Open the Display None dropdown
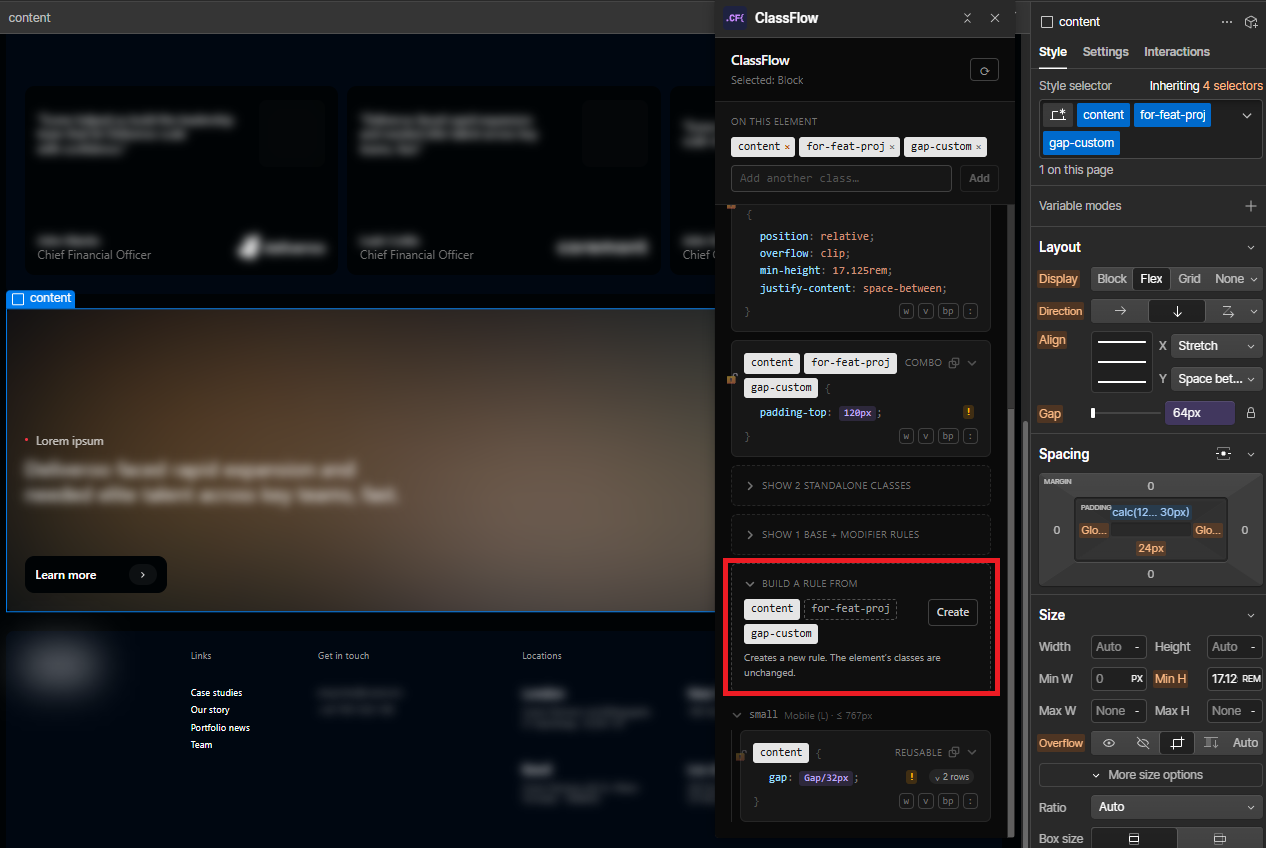Viewport: 1266px width, 848px height. coord(1236,279)
